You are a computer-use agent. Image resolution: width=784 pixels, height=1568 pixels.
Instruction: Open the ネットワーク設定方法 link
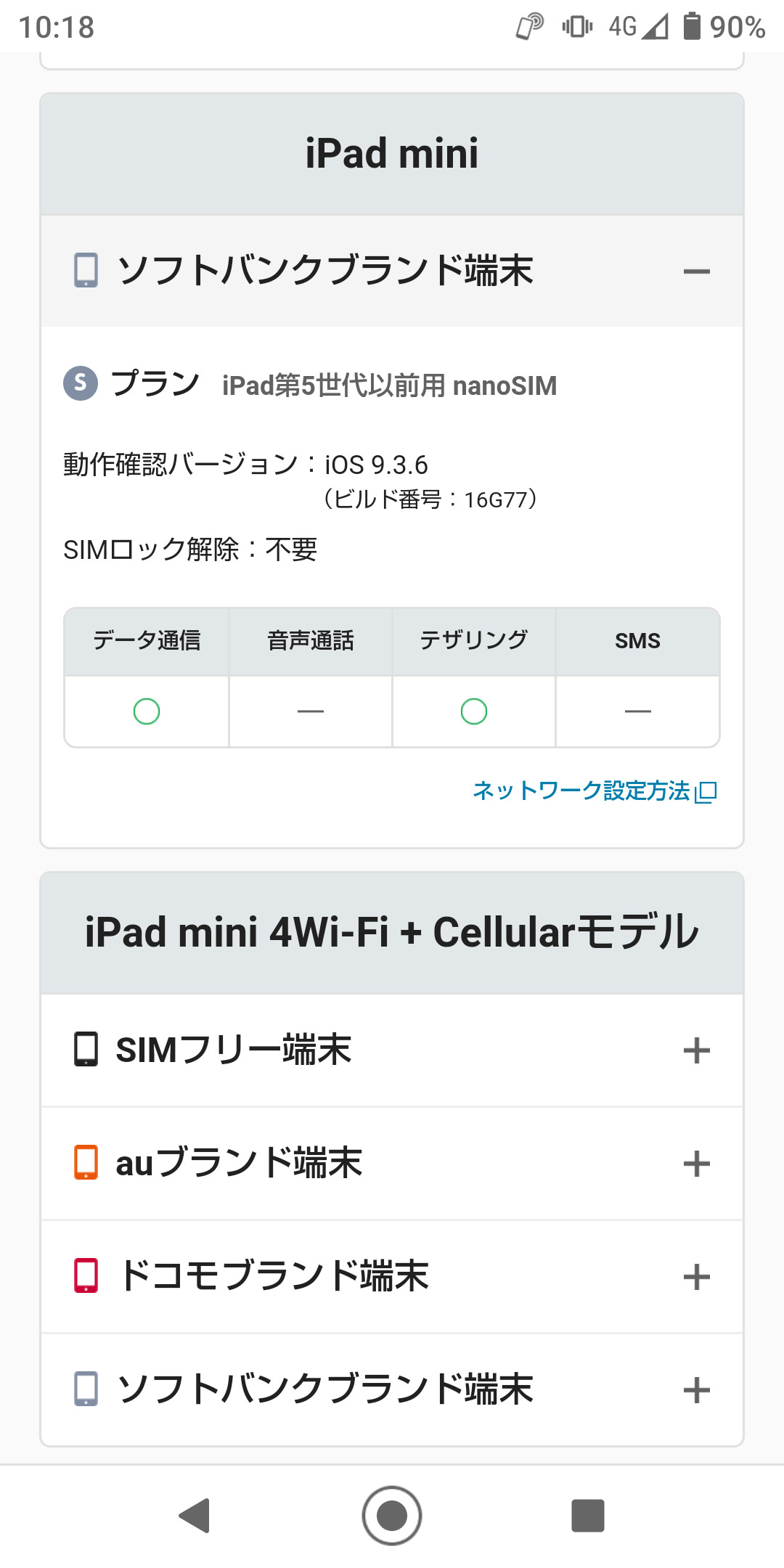click(x=581, y=791)
